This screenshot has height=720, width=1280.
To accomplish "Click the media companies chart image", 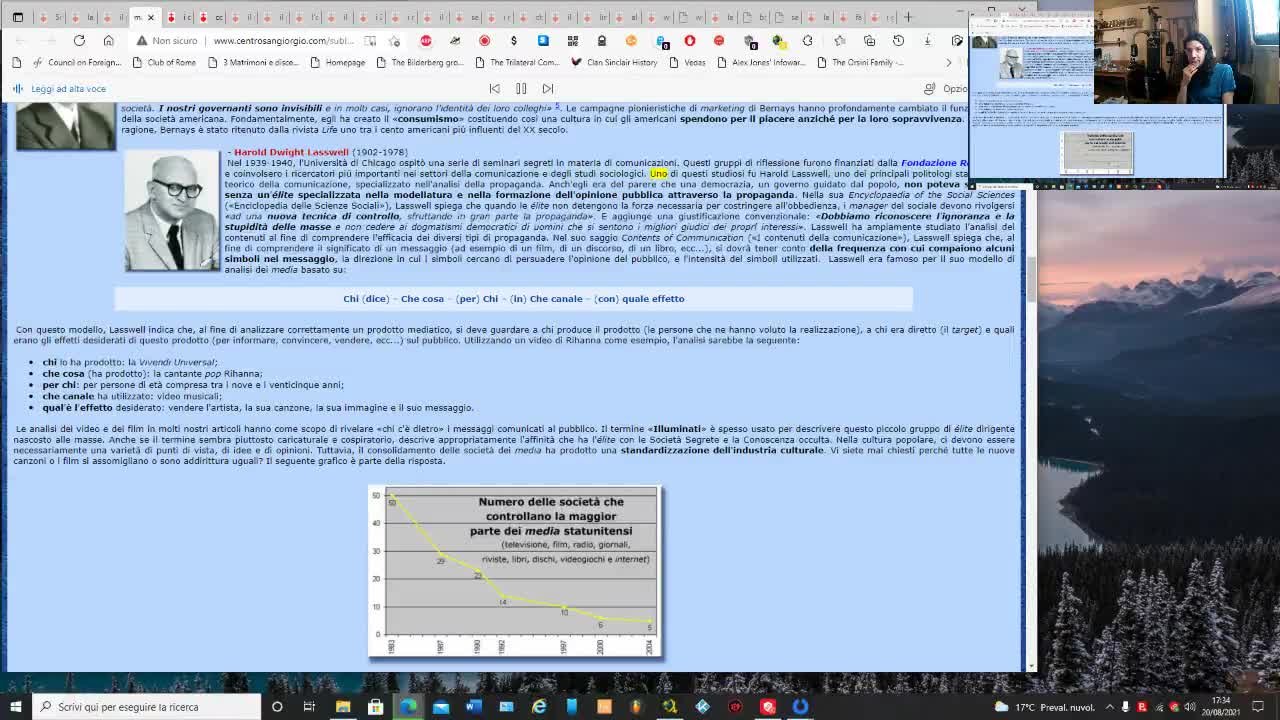I will click(515, 572).
